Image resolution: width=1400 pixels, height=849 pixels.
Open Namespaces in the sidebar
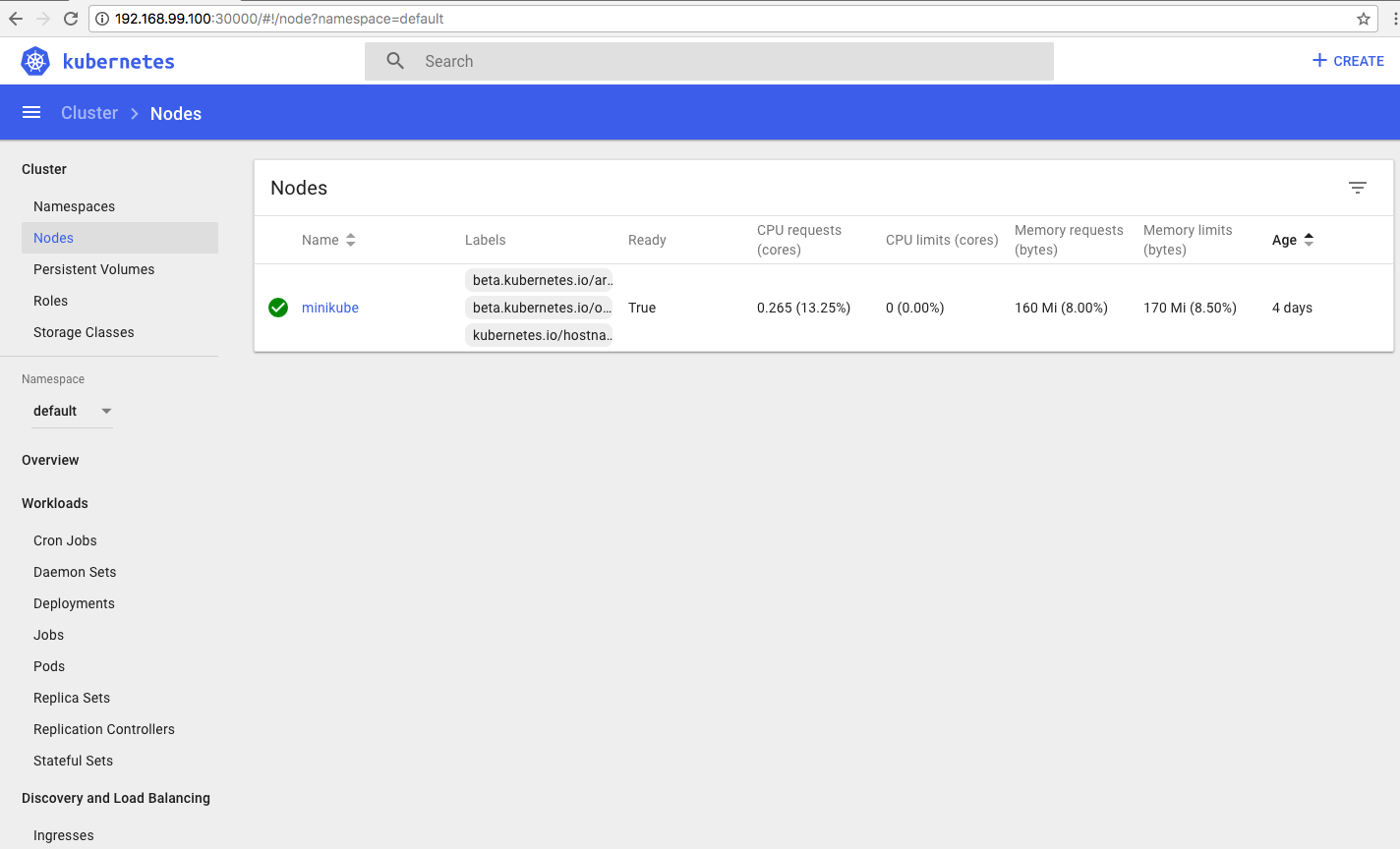point(74,206)
